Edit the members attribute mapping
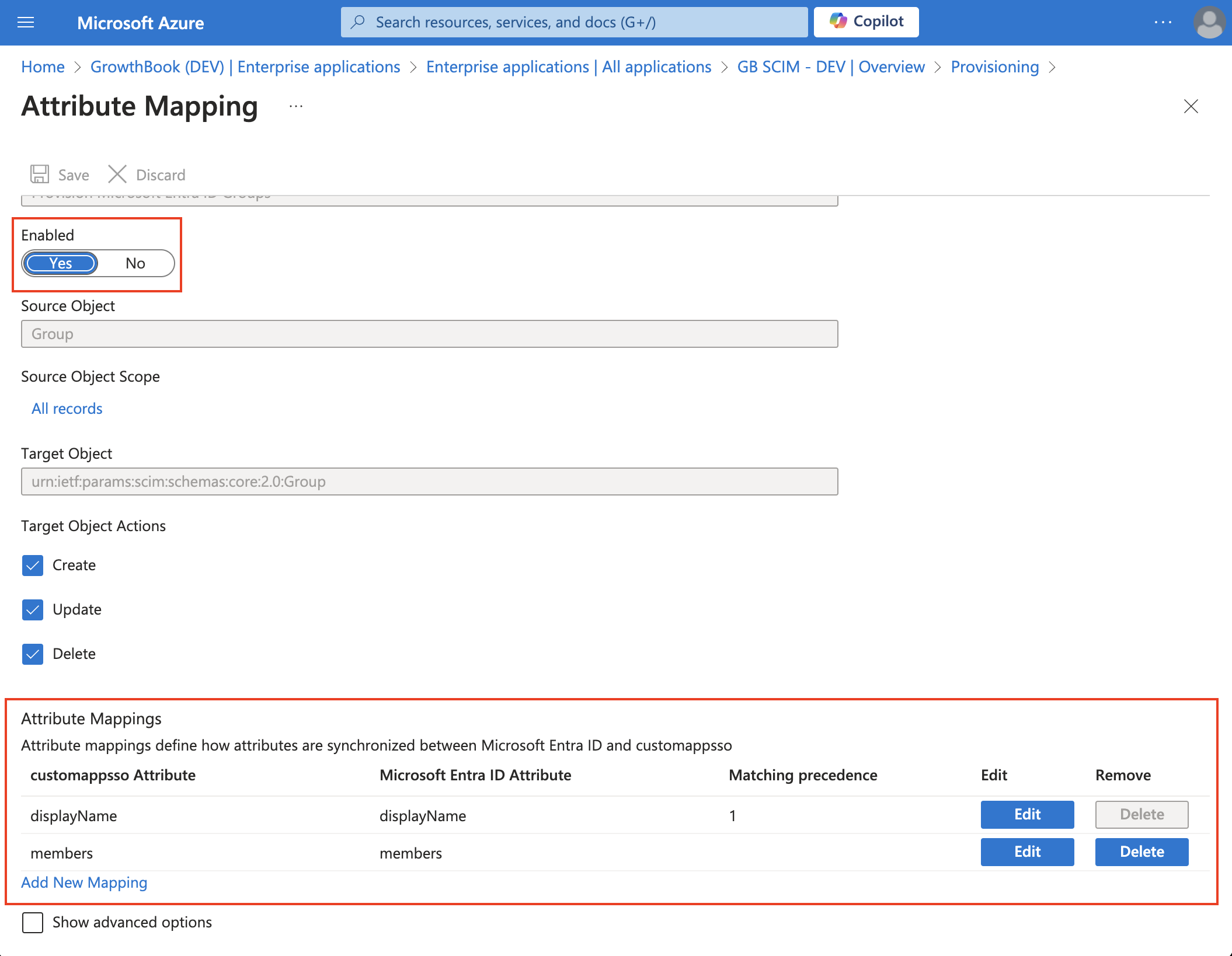 click(x=1027, y=852)
